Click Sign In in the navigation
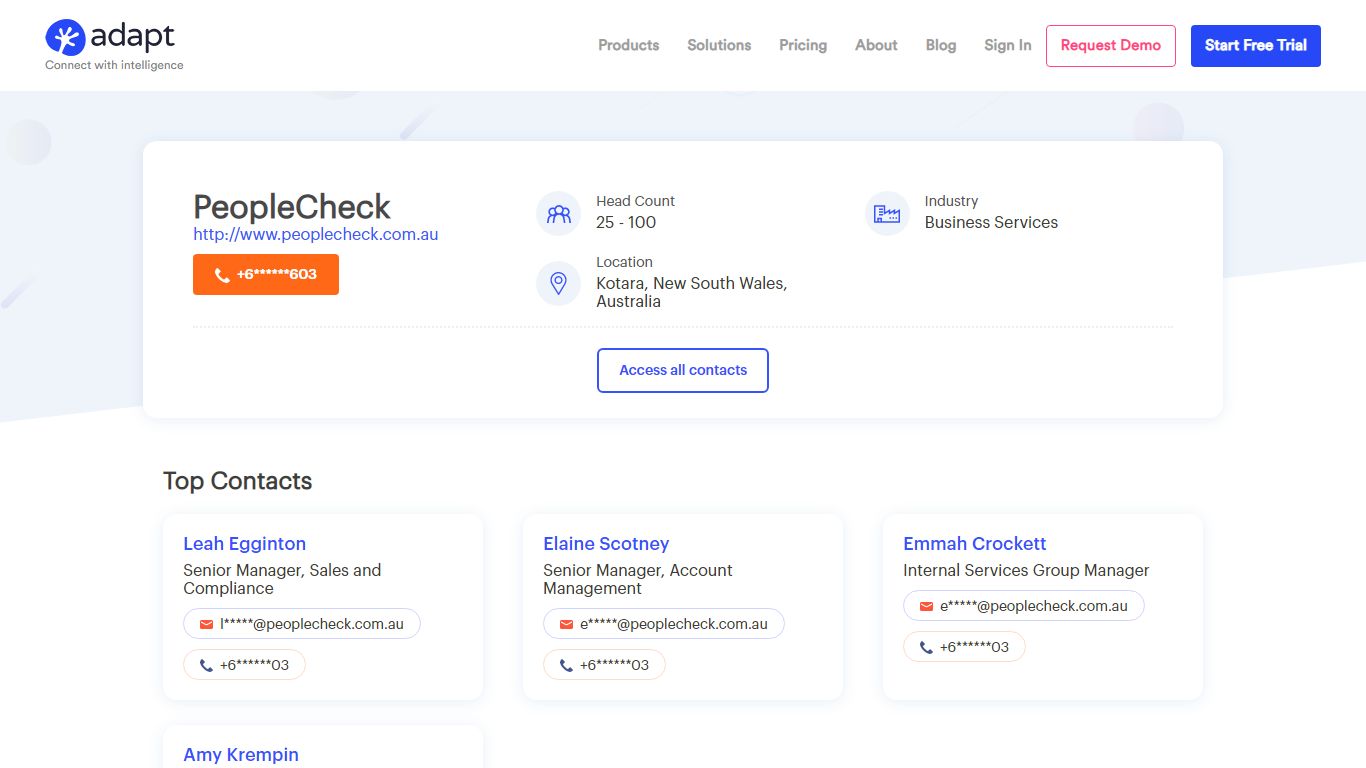Image resolution: width=1366 pixels, height=768 pixels. tap(1007, 45)
